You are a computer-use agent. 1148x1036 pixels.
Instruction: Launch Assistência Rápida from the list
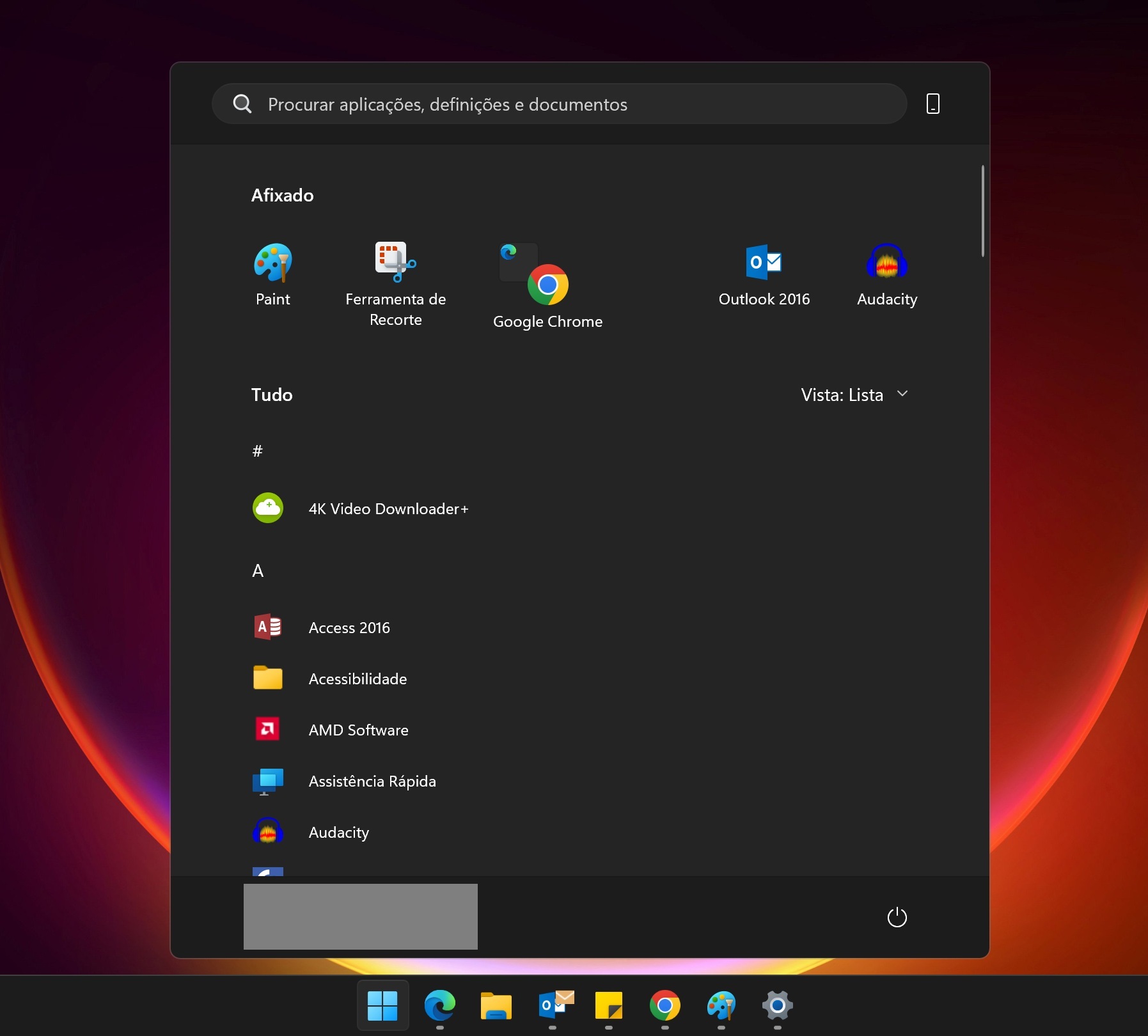pyautogui.click(x=372, y=781)
